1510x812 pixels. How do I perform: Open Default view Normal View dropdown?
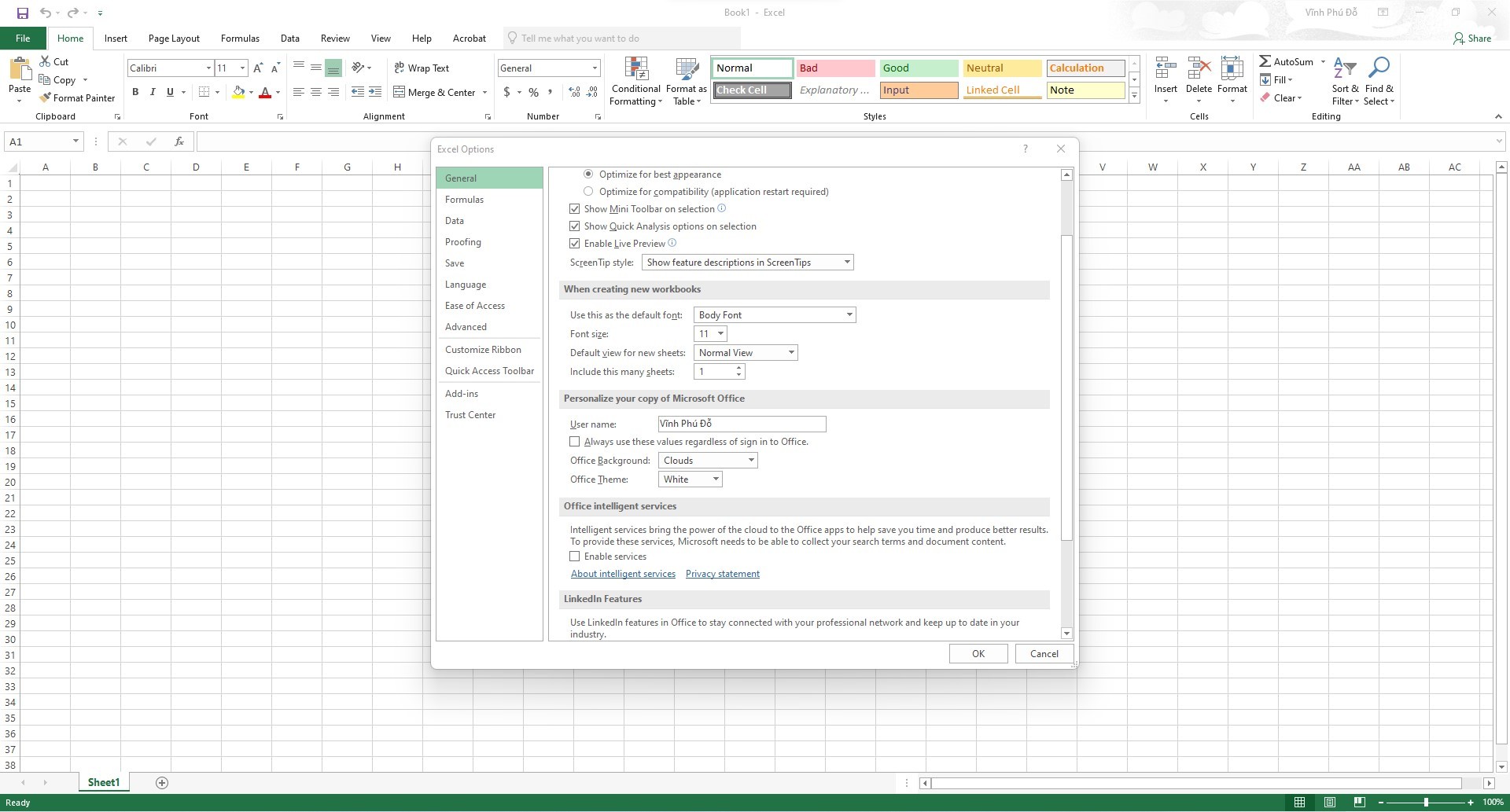(x=746, y=353)
